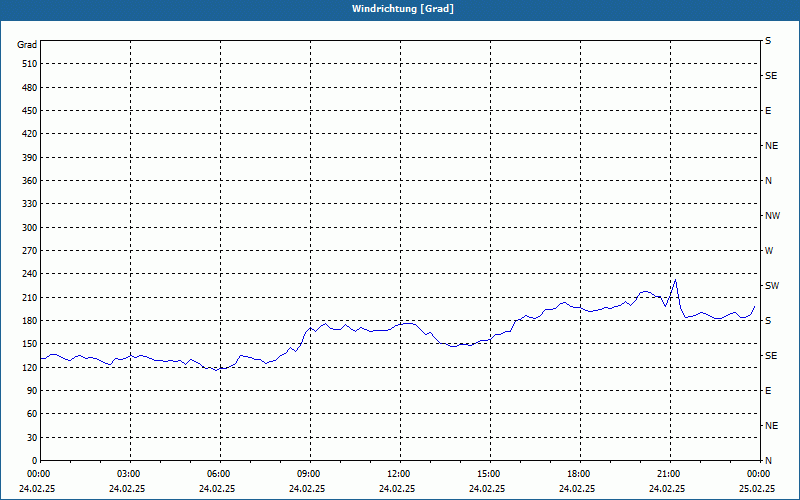The image size is (800, 500).
Task: Click the SW compass label
Action: pyautogui.click(x=772, y=286)
